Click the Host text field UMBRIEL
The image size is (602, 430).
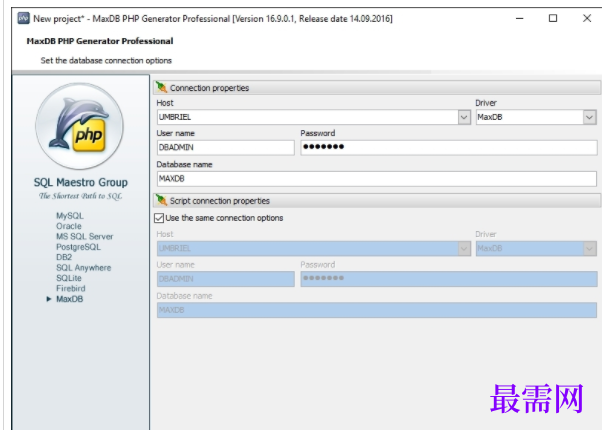click(308, 117)
